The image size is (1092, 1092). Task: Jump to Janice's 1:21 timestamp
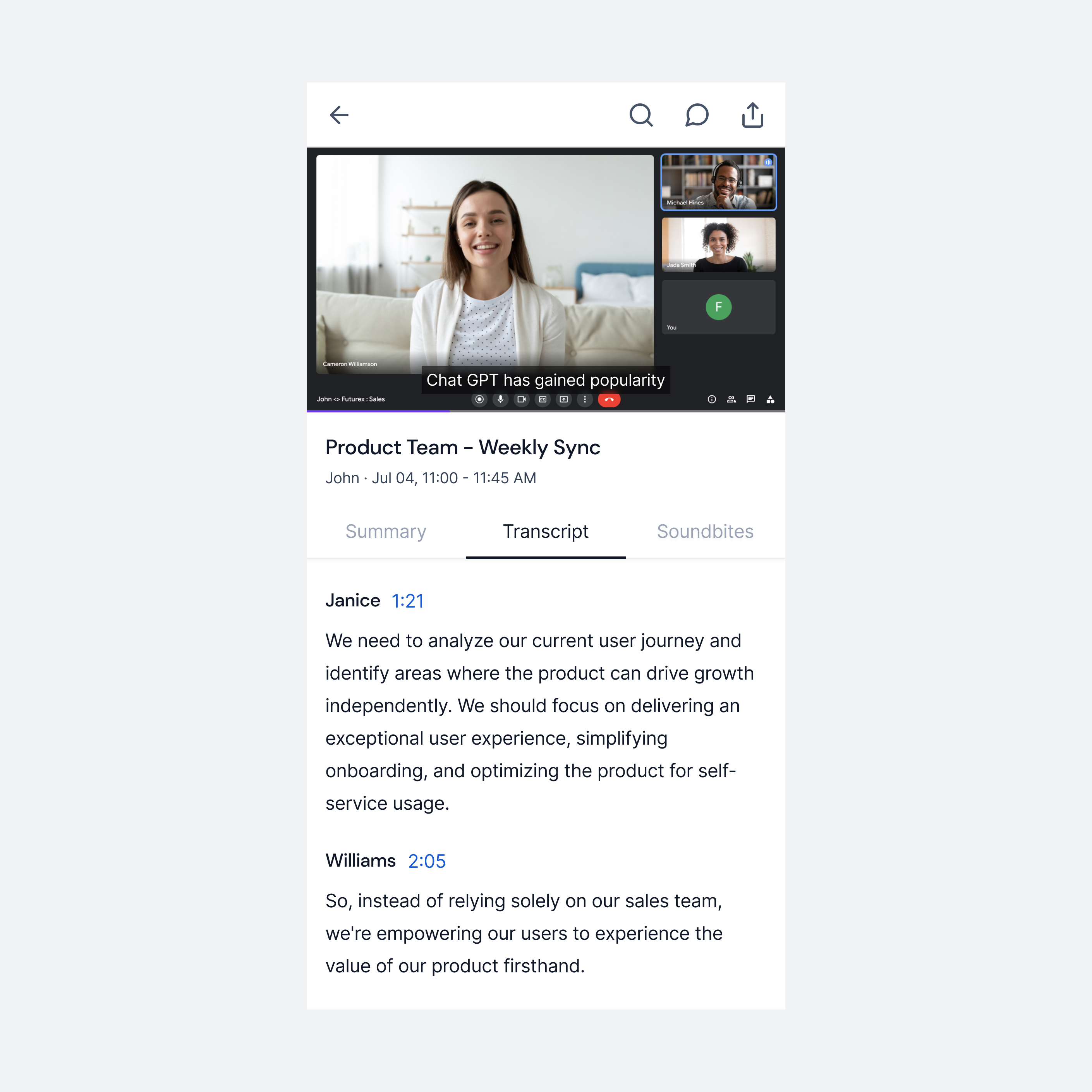pyautogui.click(x=407, y=601)
